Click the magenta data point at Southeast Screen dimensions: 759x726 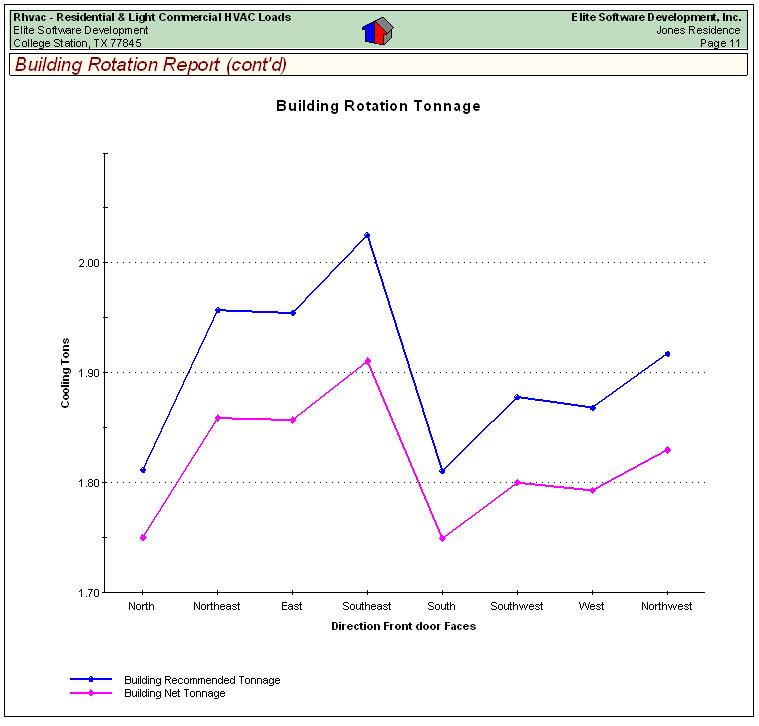tap(367, 361)
